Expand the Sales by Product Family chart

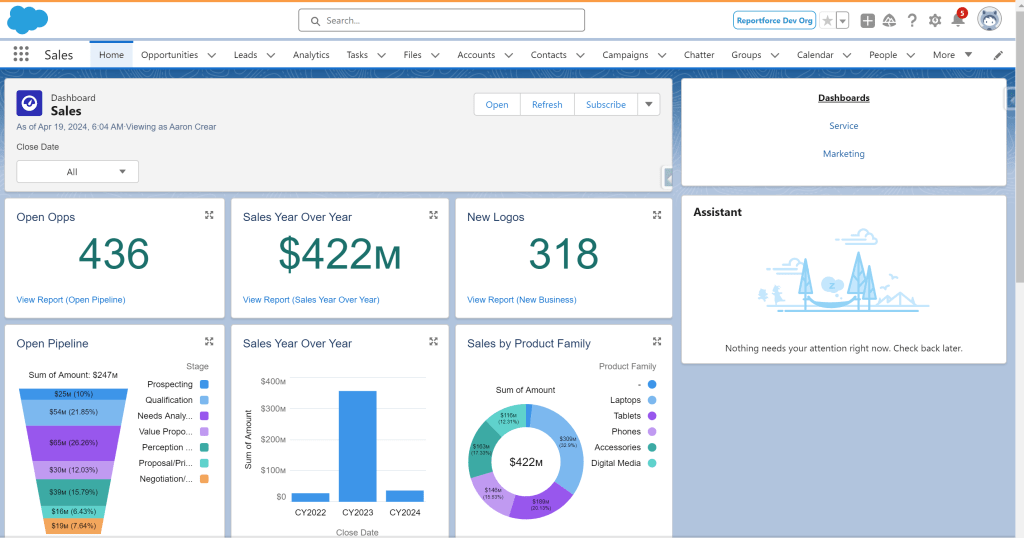coord(657,342)
